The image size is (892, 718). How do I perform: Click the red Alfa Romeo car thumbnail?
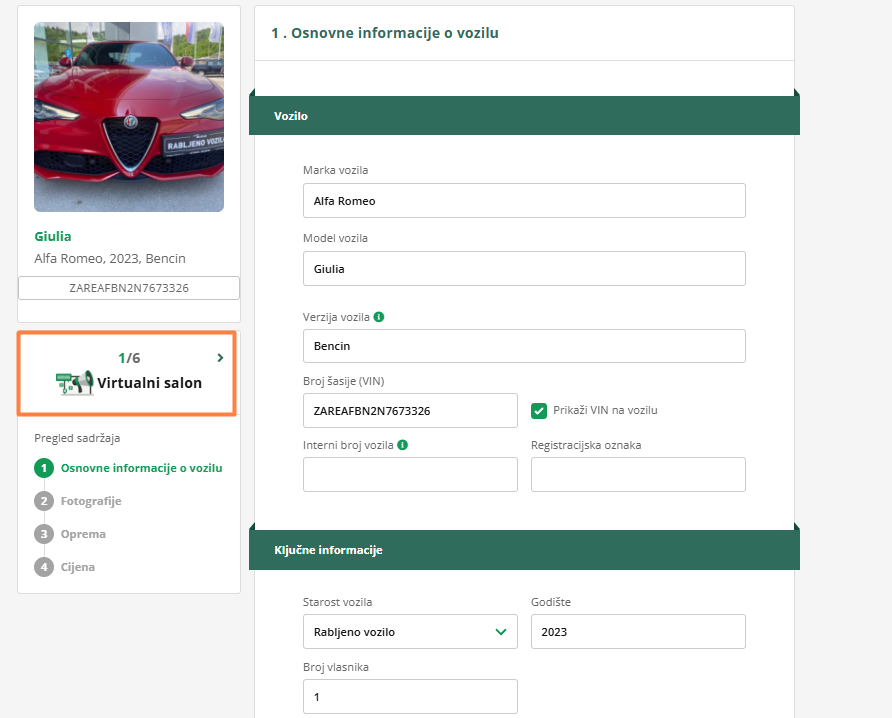click(129, 117)
